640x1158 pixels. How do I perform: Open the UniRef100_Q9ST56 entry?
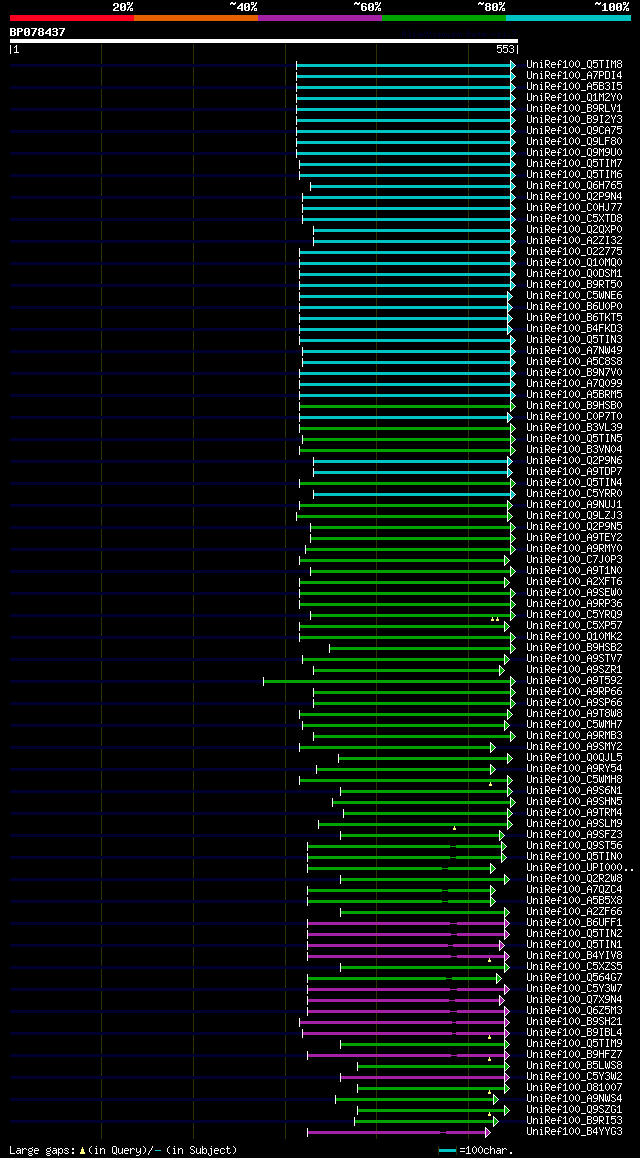pyautogui.click(x=574, y=844)
